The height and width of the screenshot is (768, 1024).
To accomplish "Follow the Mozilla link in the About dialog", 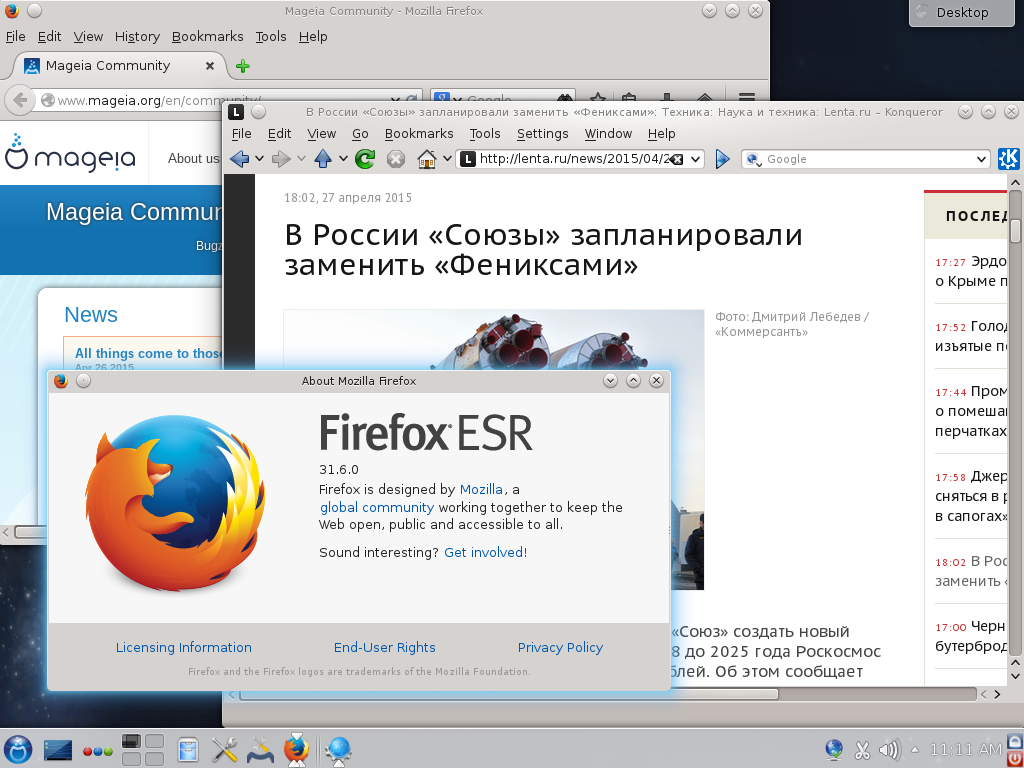I will click(481, 489).
